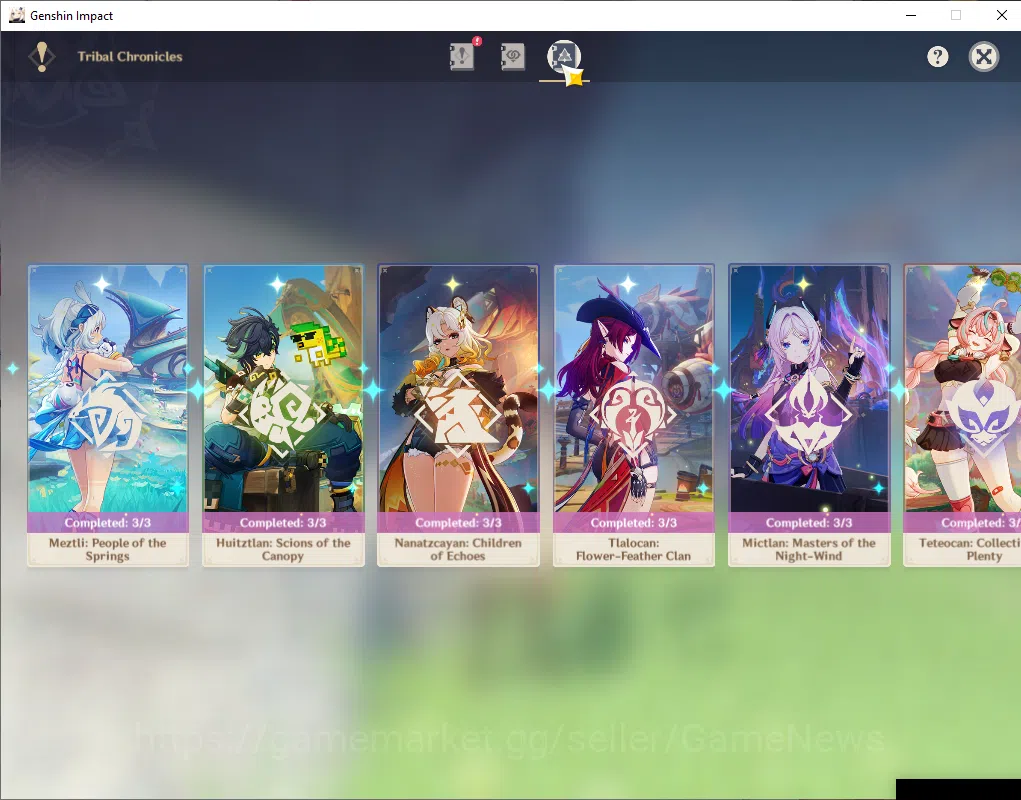
Task: Switch to the second spiral book tab
Action: coord(512,57)
